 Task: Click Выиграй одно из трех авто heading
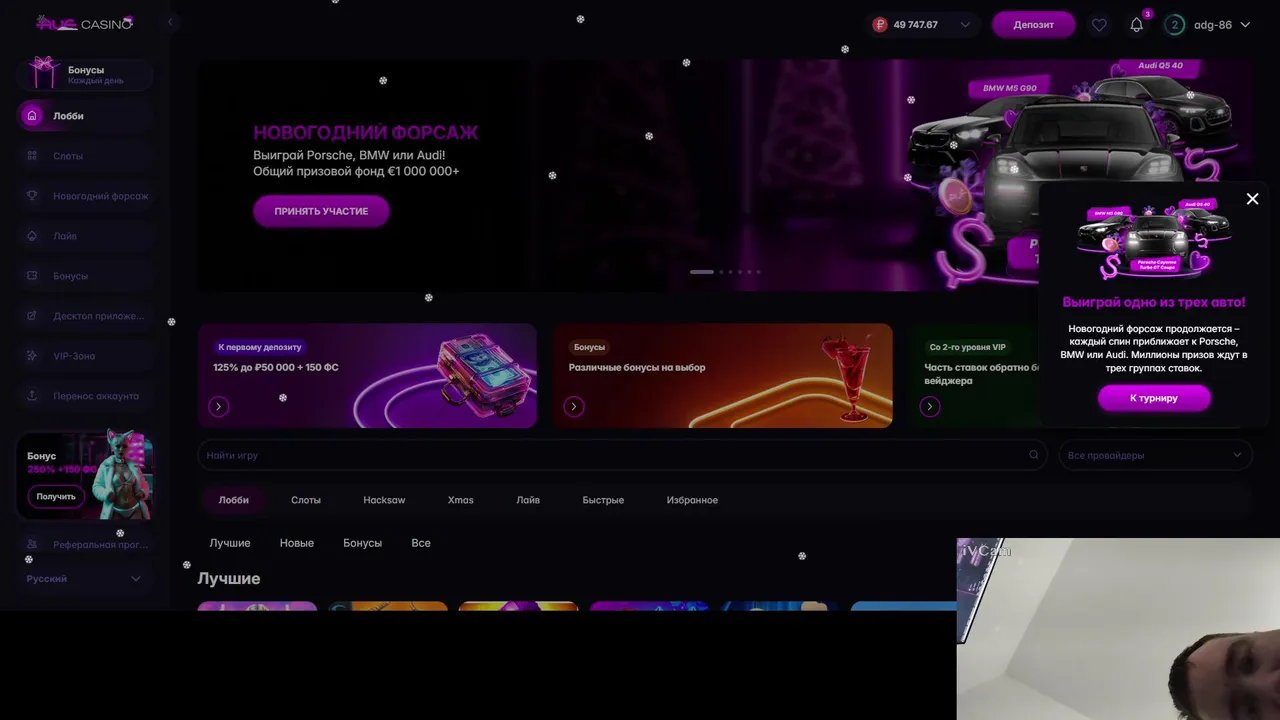1154,301
